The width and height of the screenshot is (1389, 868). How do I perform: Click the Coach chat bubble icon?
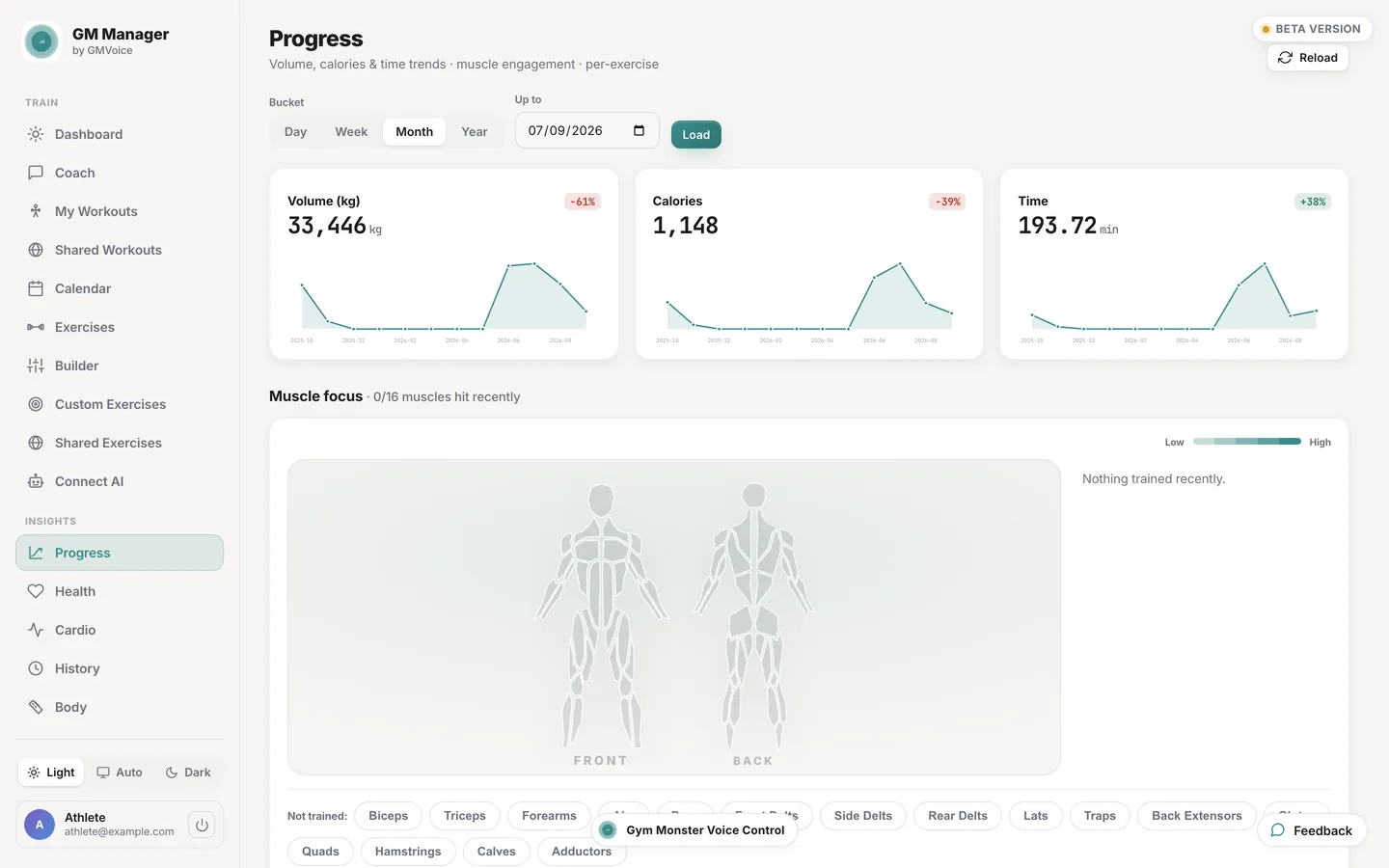(x=36, y=173)
